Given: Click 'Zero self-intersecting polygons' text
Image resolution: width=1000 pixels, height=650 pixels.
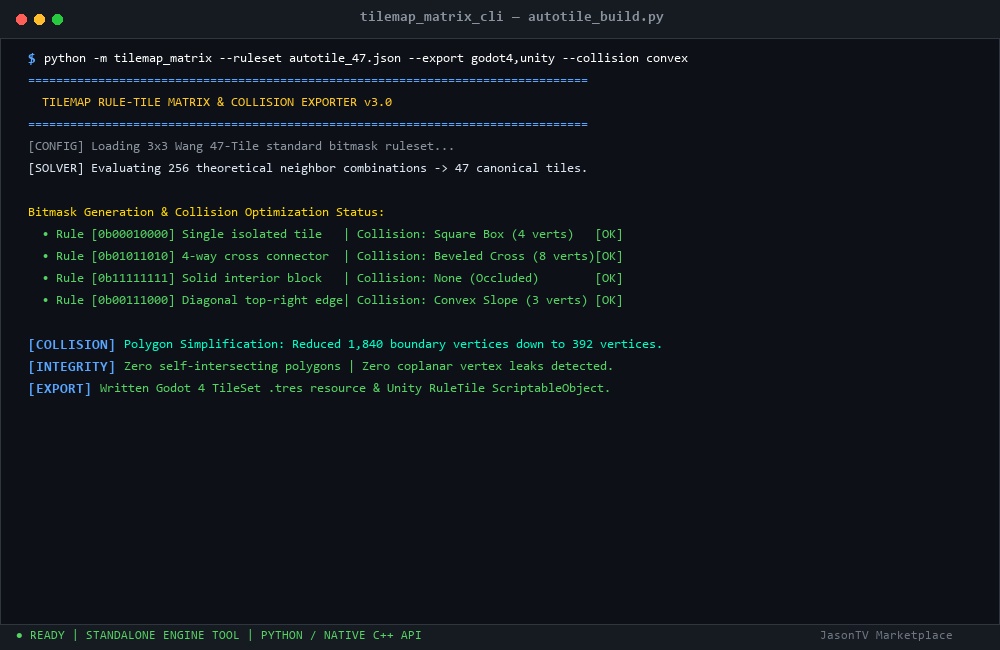Looking at the screenshot, I should [x=232, y=366].
